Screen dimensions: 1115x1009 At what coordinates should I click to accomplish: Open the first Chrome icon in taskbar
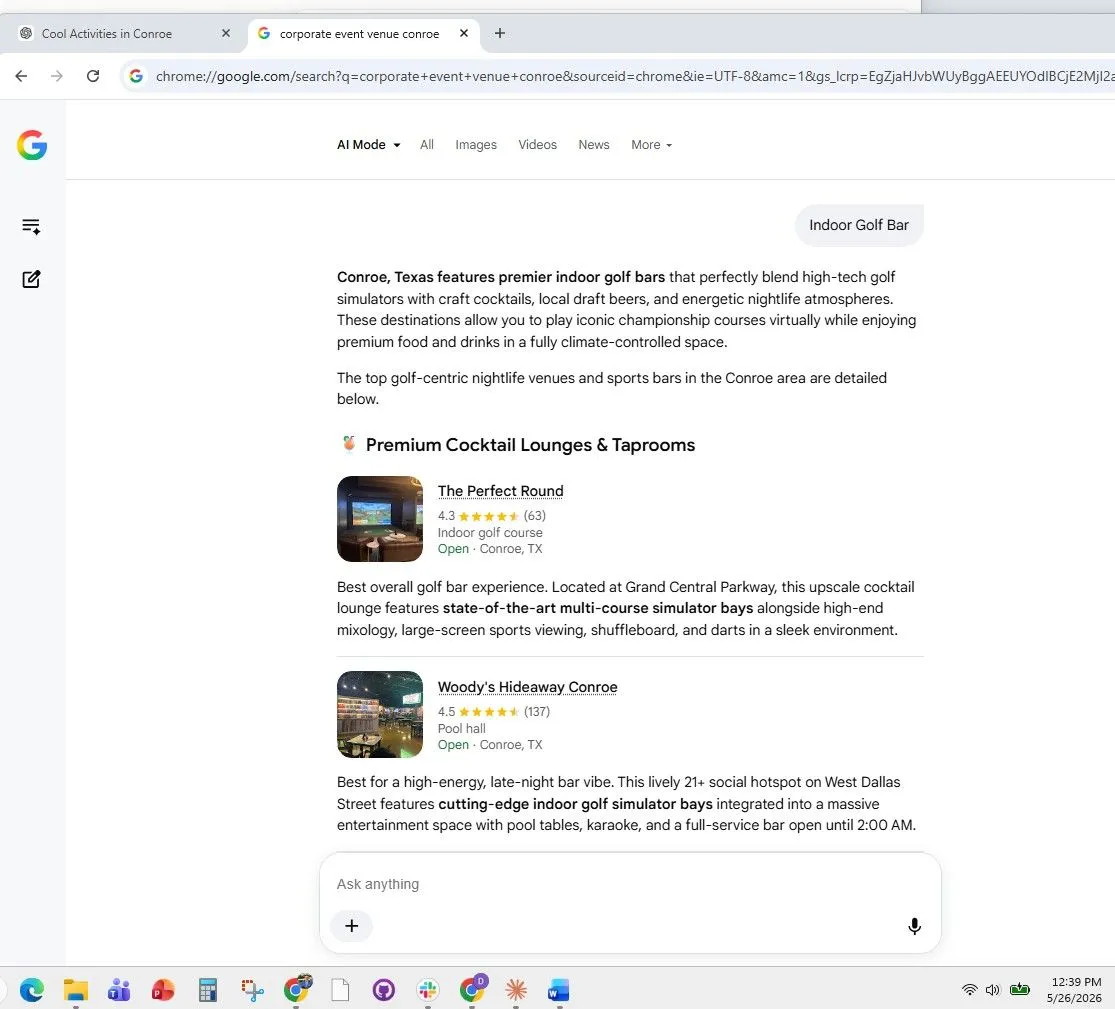tap(297, 988)
